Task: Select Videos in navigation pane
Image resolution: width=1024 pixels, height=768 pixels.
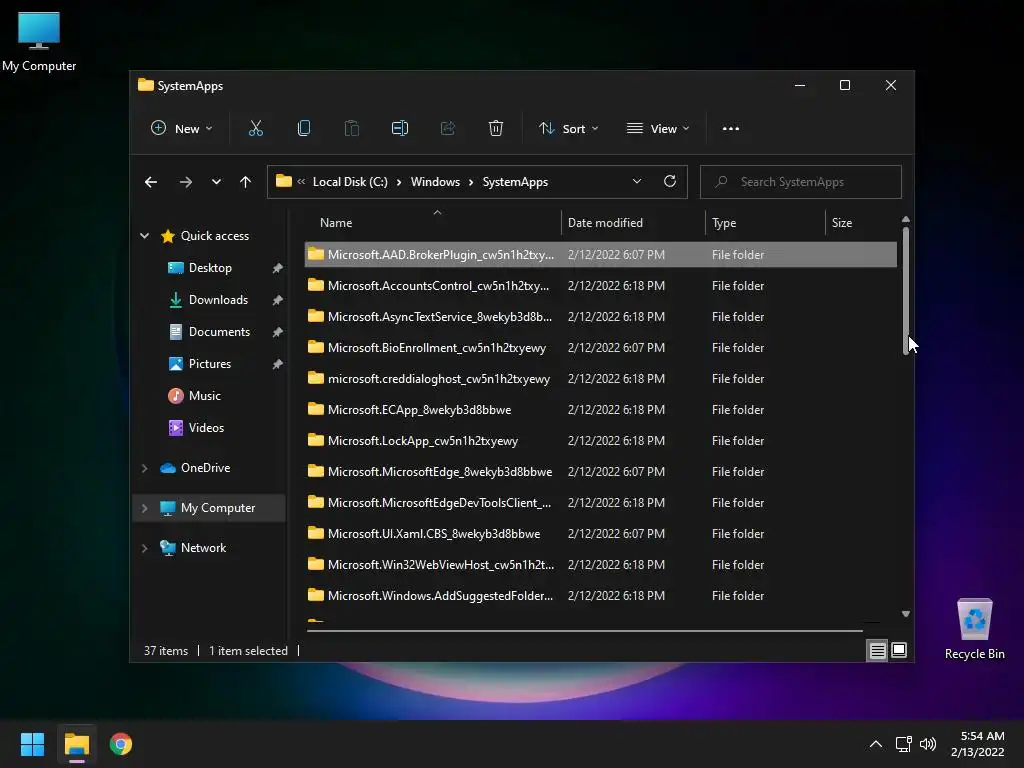Action: point(206,428)
